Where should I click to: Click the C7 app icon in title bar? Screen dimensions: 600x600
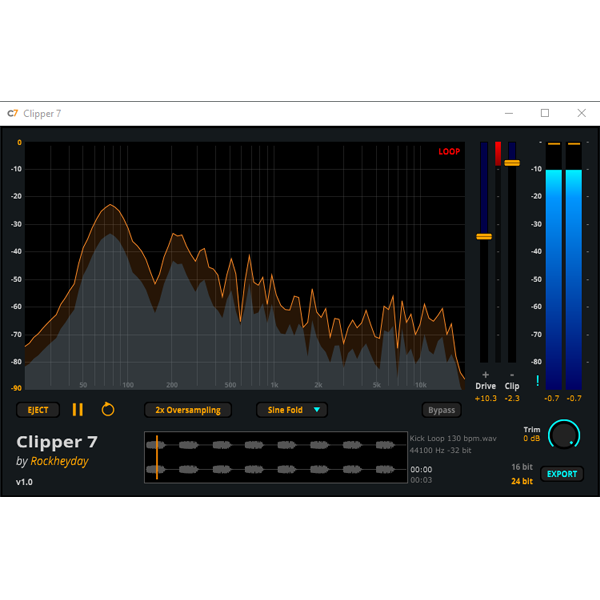click(13, 113)
